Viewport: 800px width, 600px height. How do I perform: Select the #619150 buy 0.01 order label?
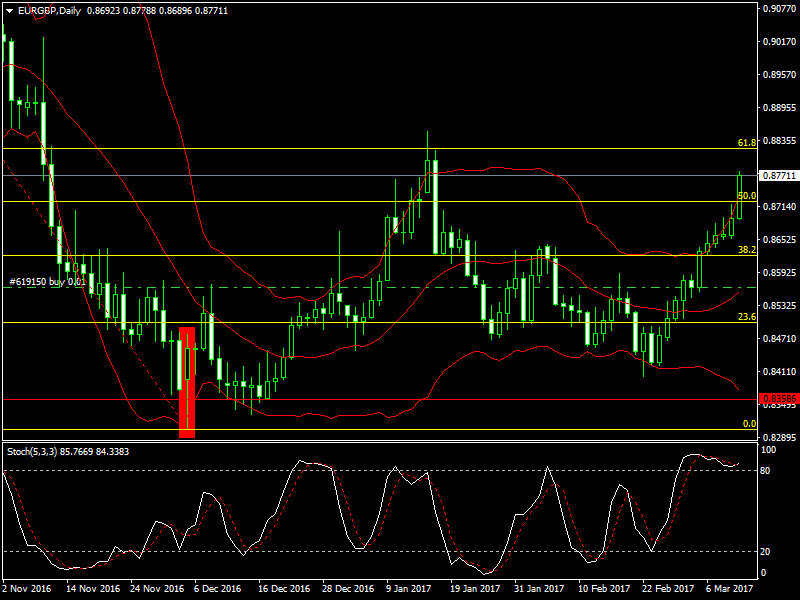point(47,282)
